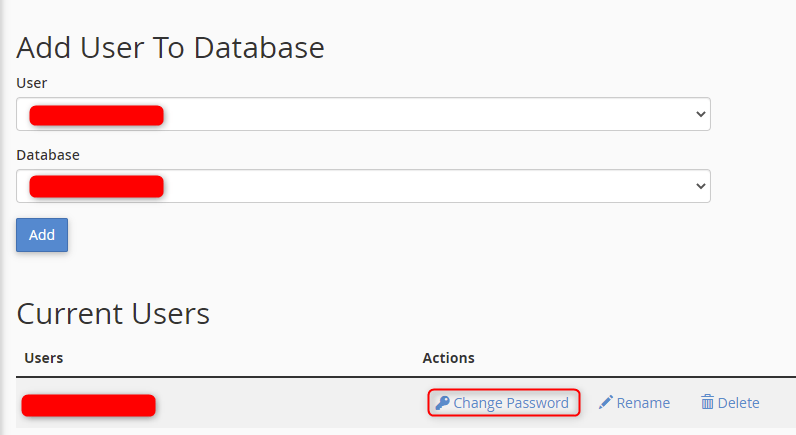Click the redacted value inside the Database dropdown
Image resolution: width=796 pixels, height=435 pixels.
(96, 186)
